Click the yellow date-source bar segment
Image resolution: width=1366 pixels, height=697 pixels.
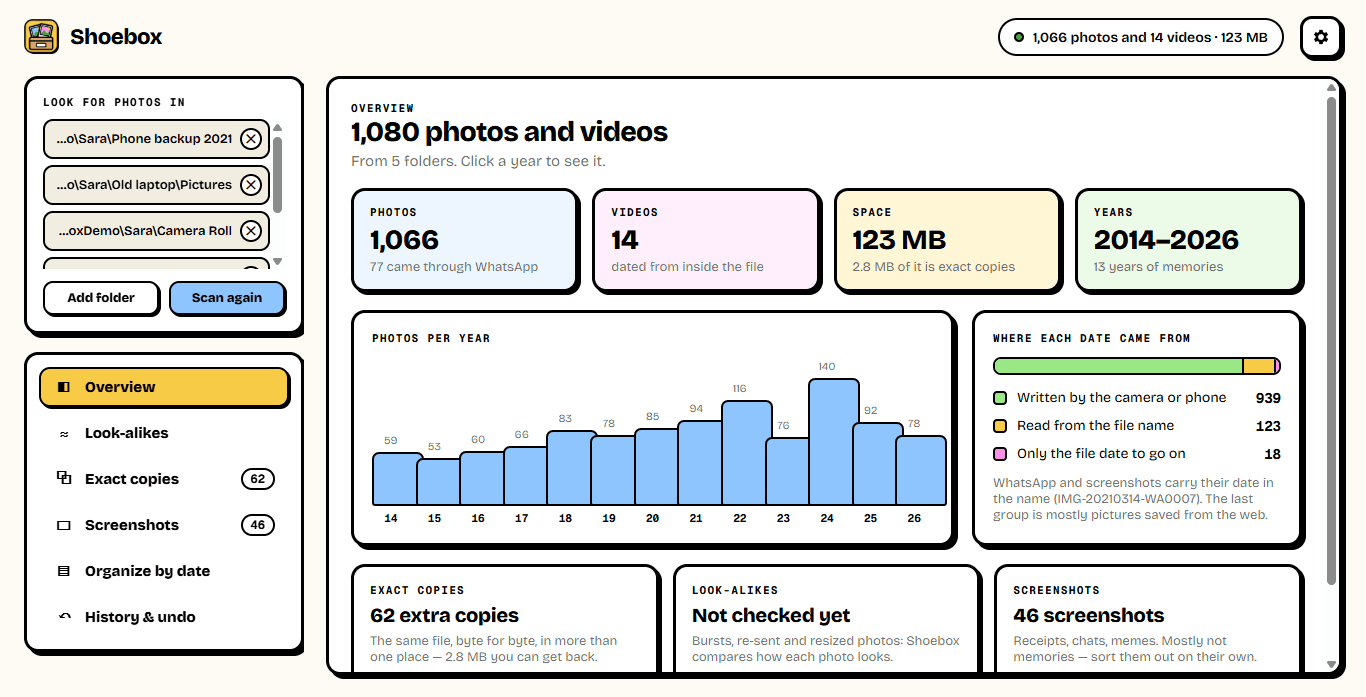pos(1259,367)
